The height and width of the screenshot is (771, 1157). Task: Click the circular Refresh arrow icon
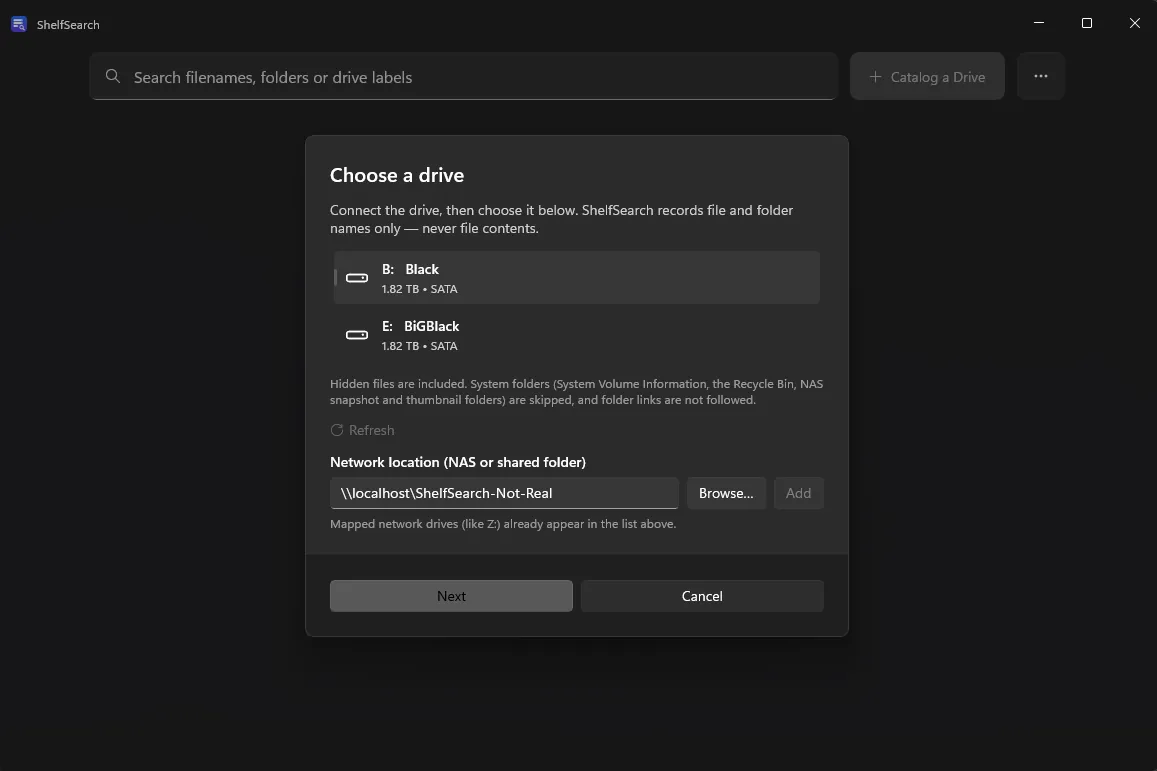(336, 430)
